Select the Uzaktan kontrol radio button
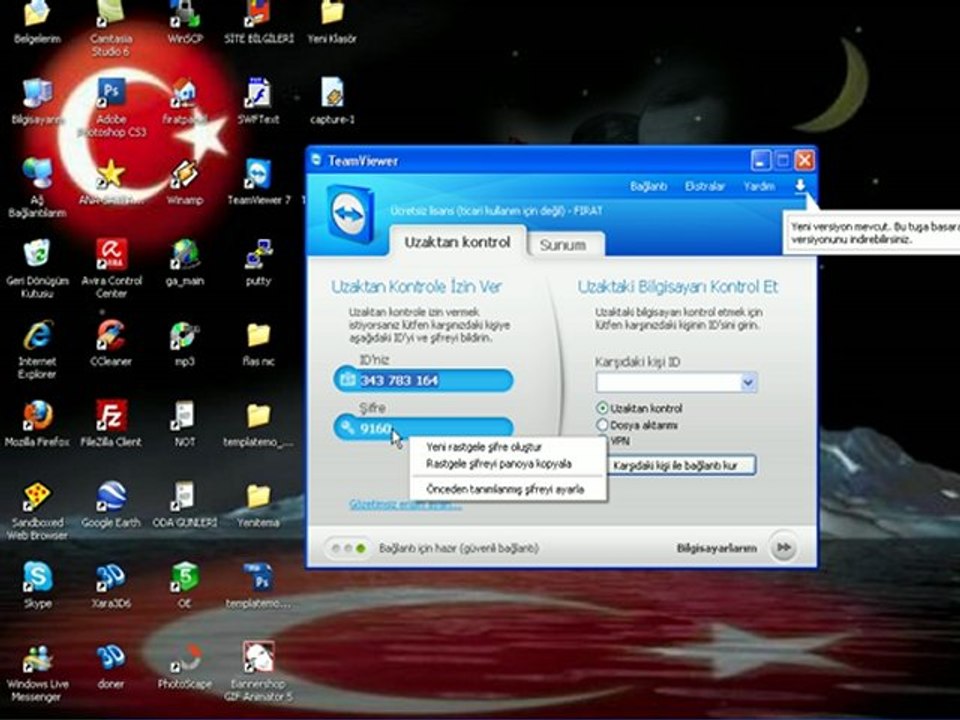The width and height of the screenshot is (960, 720). 602,408
